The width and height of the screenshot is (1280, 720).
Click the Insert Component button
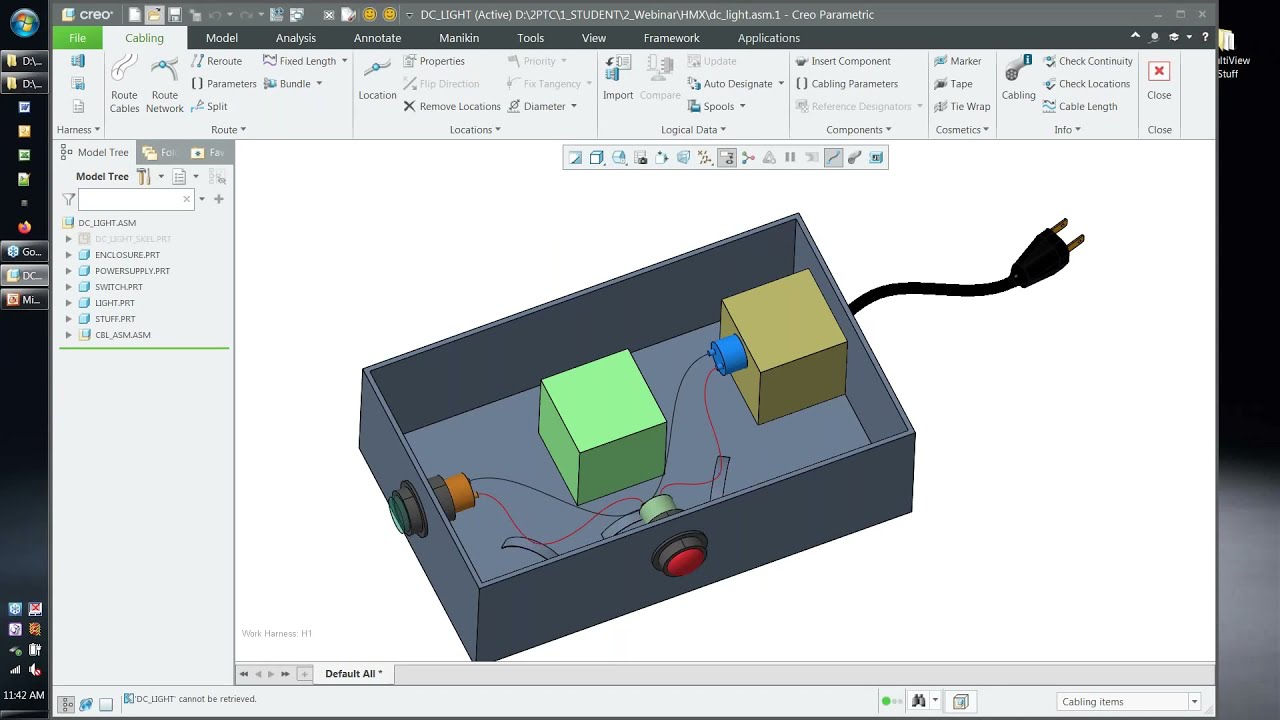tap(843, 61)
